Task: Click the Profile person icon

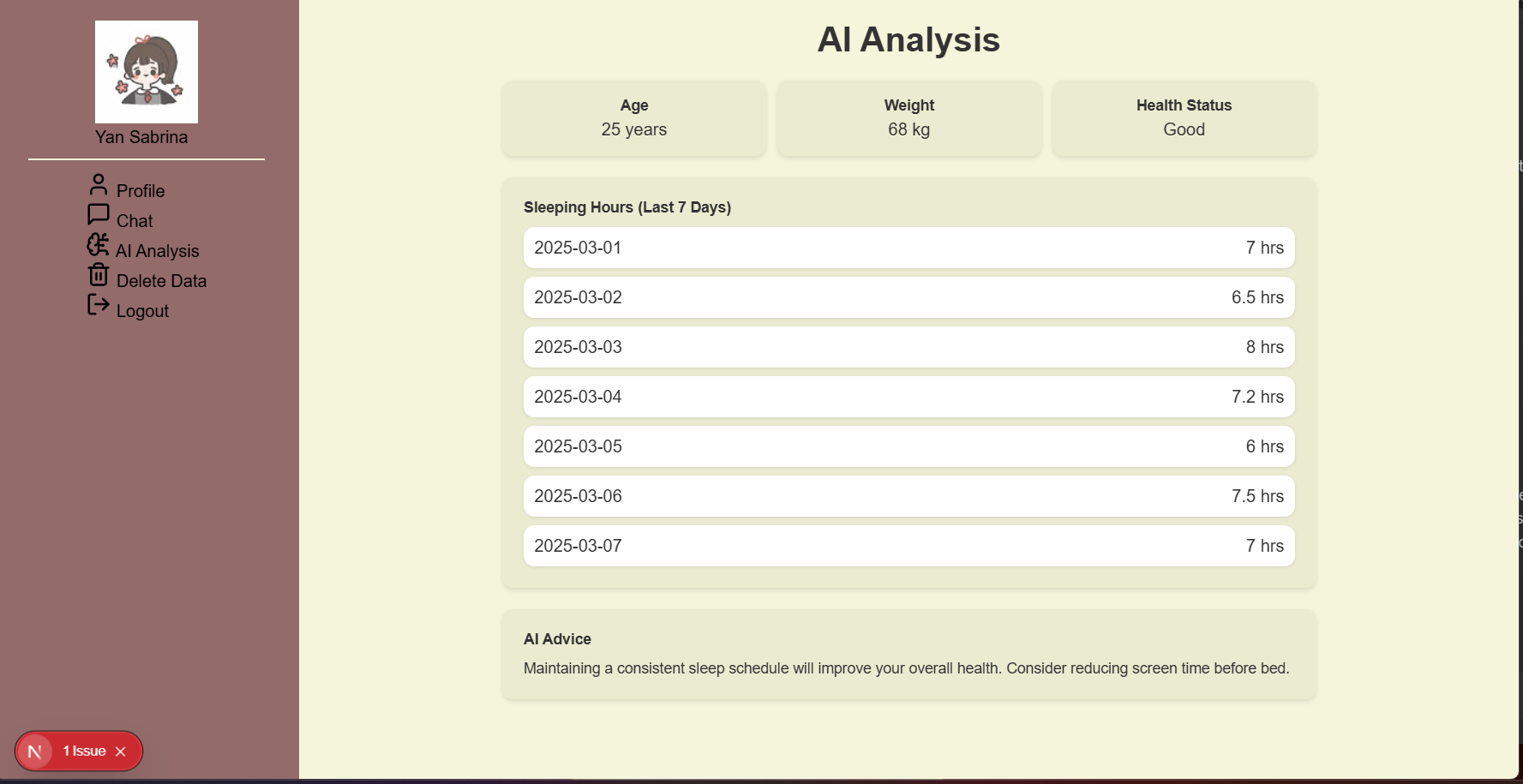Action: coord(99,185)
